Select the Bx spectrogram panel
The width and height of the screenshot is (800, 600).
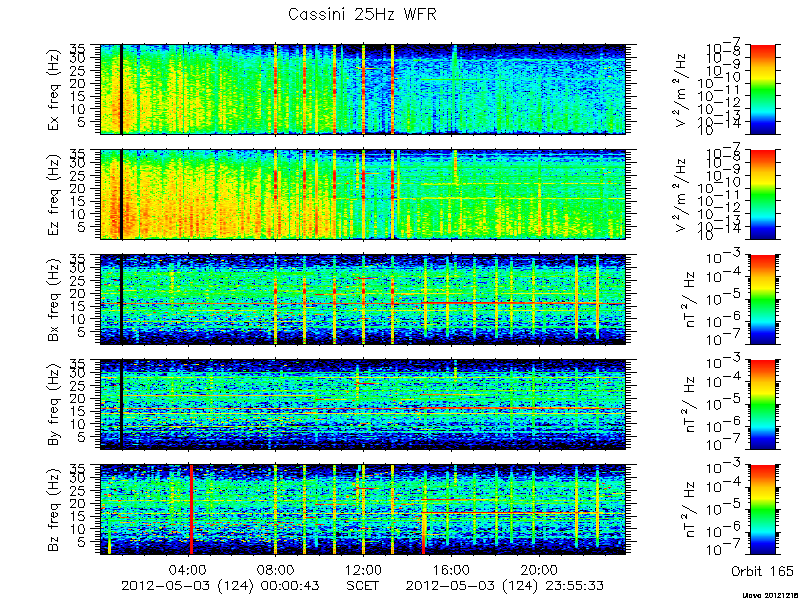click(x=363, y=299)
